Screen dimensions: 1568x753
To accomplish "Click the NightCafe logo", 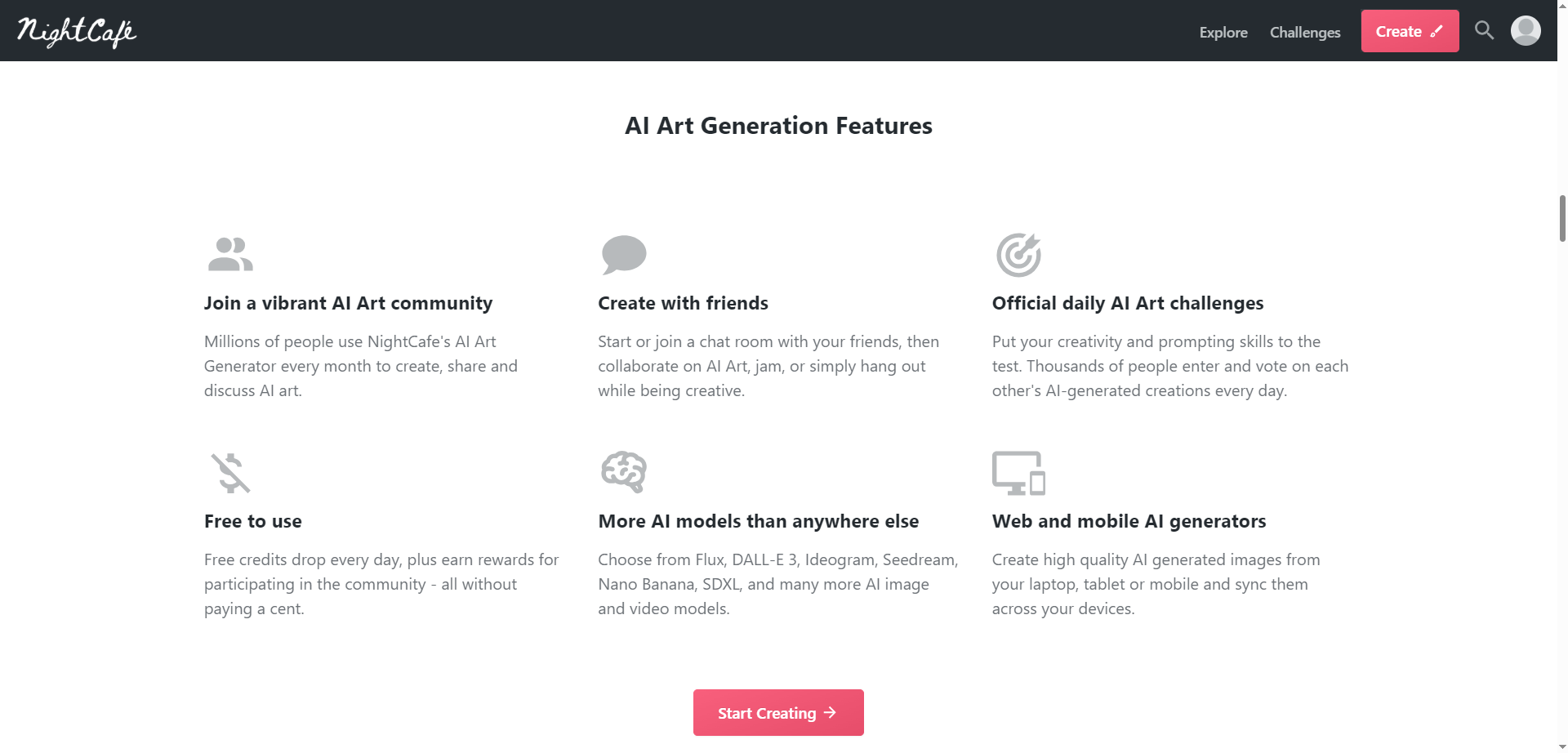I will point(77,32).
